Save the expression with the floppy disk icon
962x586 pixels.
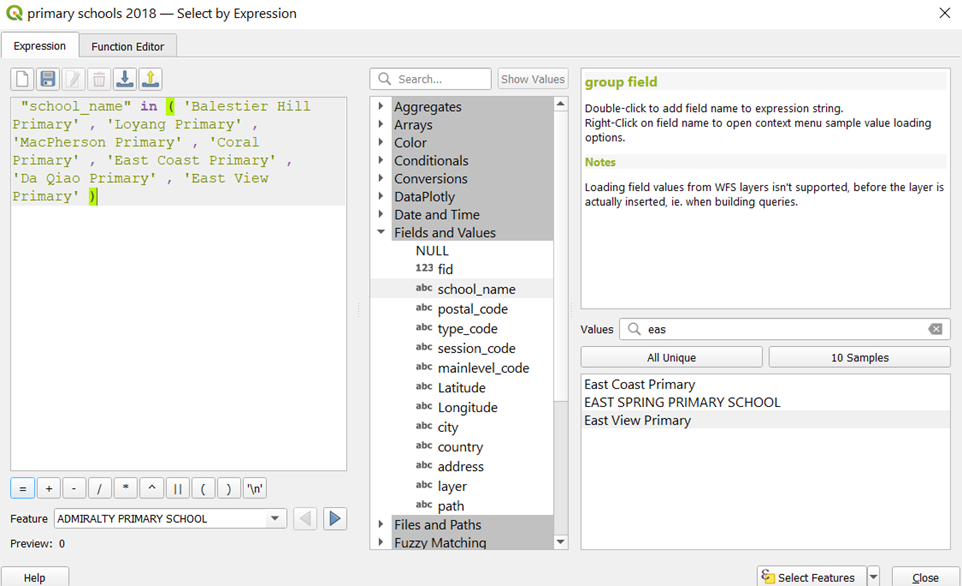[48, 79]
